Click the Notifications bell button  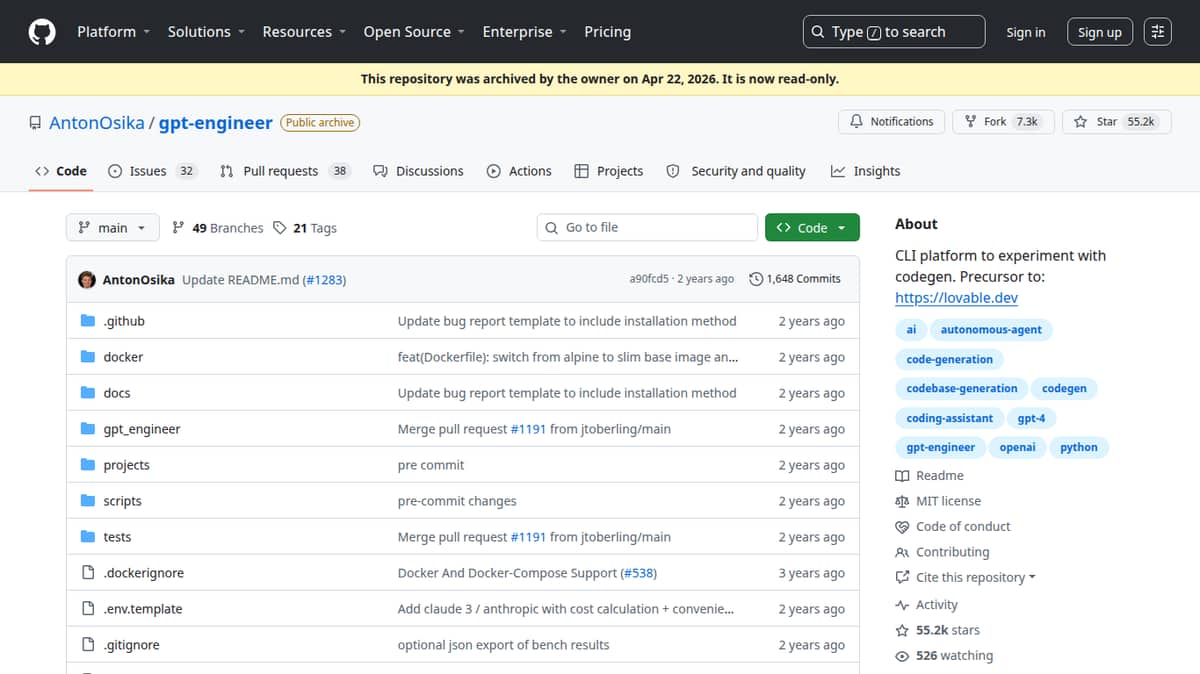891,121
